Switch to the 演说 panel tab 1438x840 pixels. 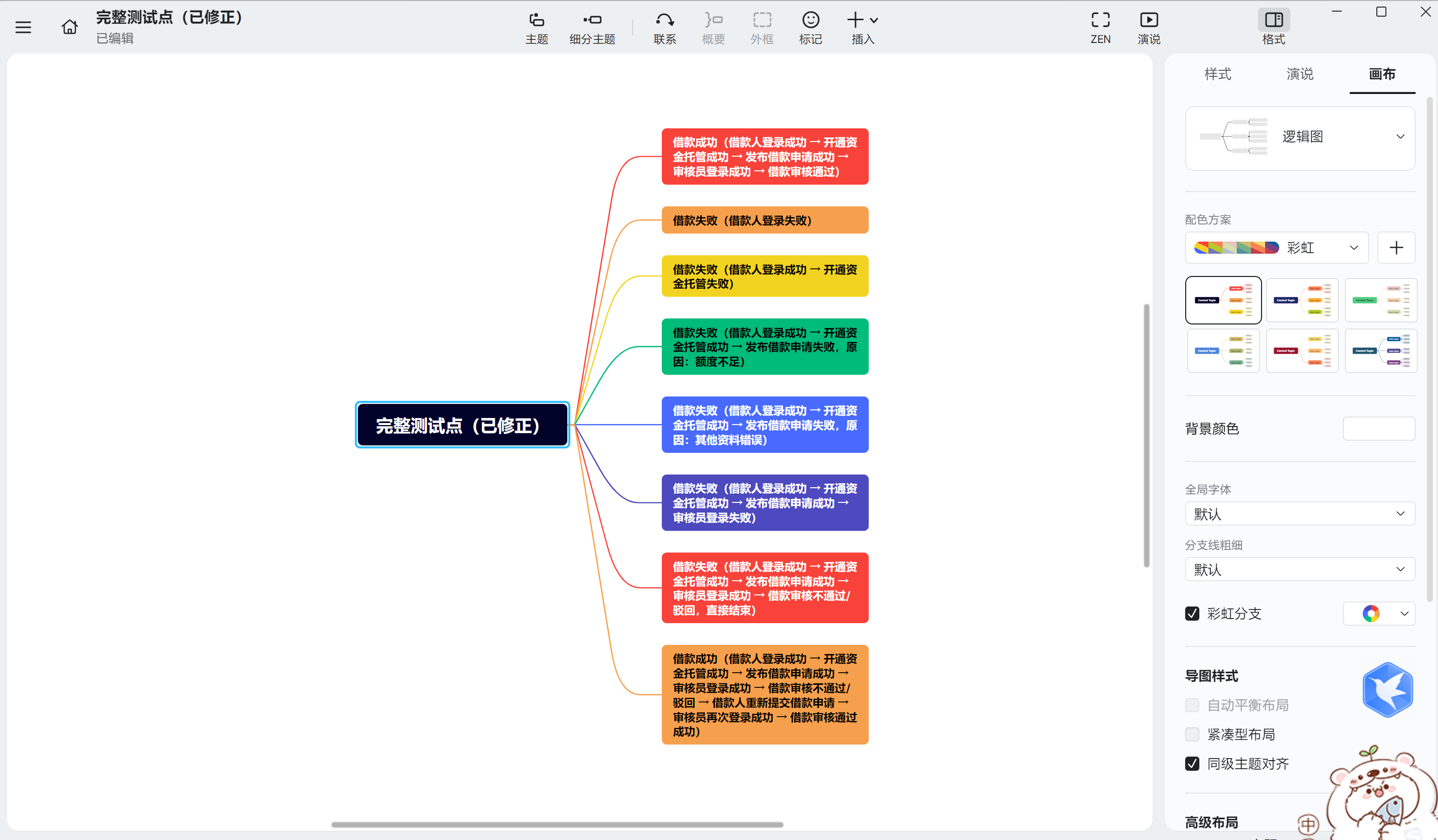(x=1300, y=74)
